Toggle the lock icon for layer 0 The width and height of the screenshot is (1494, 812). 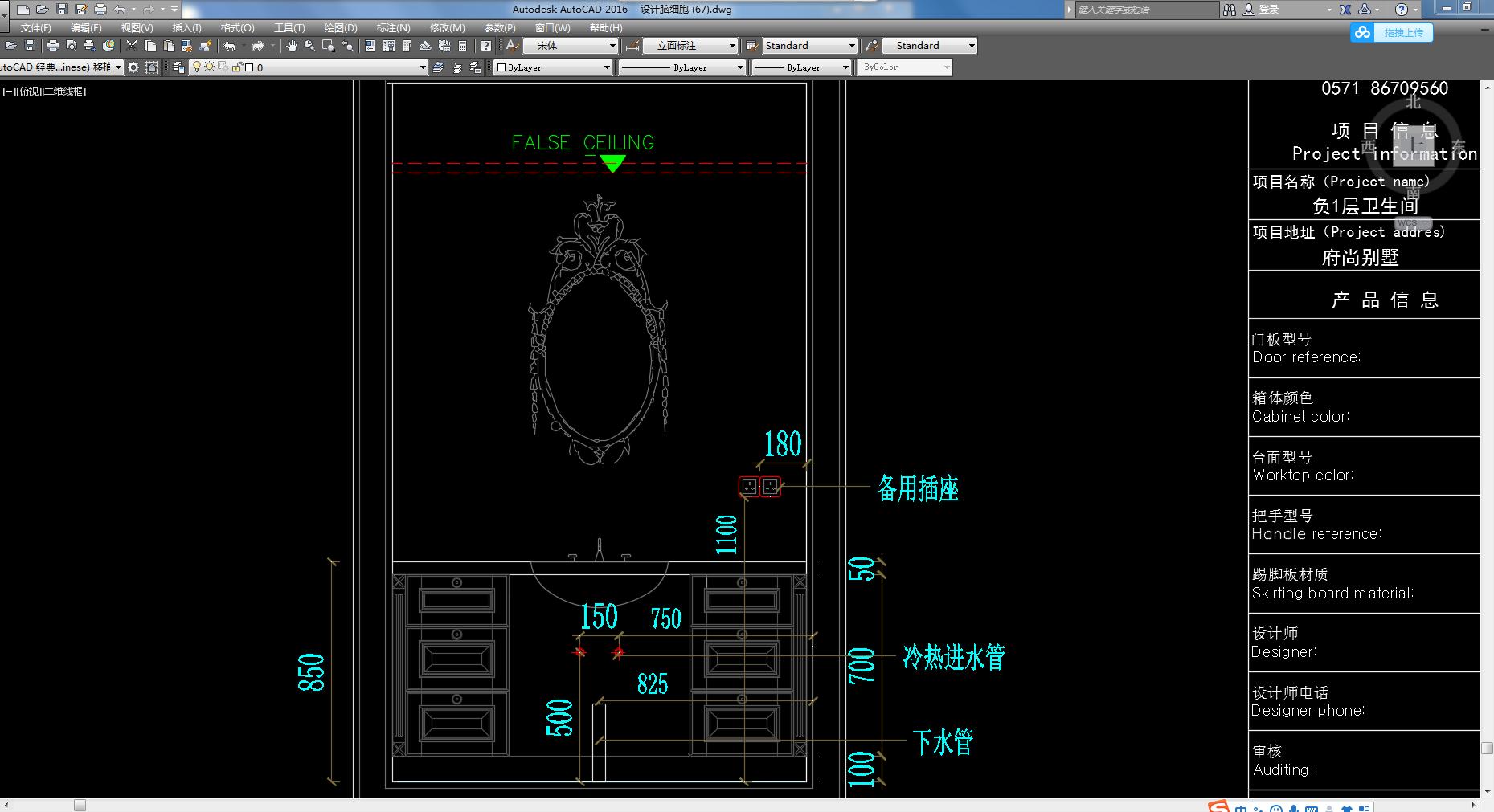(x=237, y=67)
